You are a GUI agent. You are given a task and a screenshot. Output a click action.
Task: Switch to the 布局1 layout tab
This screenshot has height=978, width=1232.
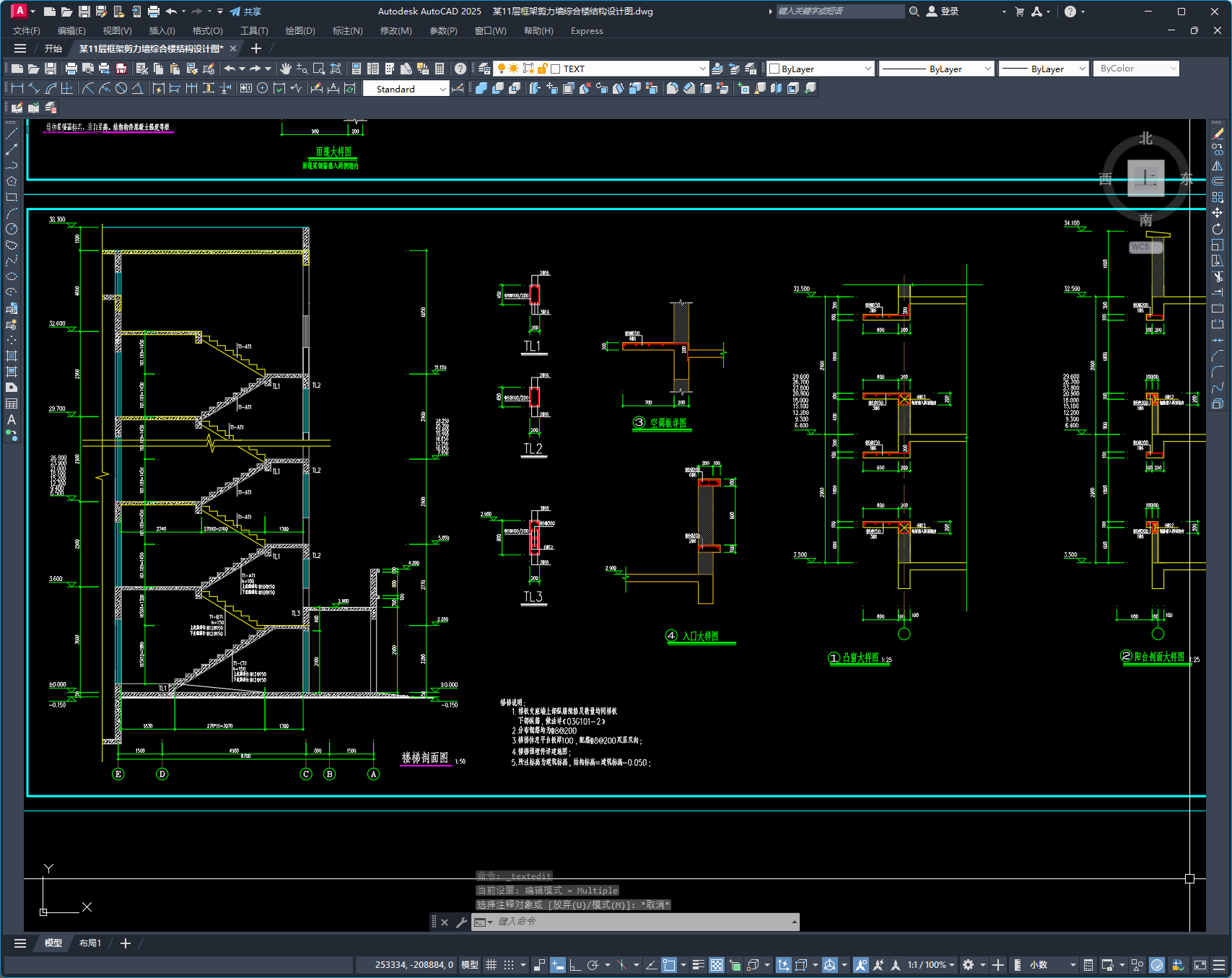coord(90,943)
